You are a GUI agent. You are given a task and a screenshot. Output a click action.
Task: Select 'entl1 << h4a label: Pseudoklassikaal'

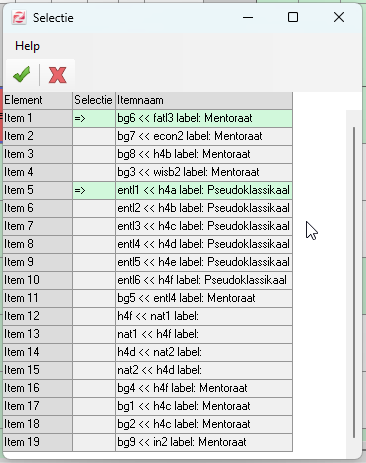pos(204,190)
